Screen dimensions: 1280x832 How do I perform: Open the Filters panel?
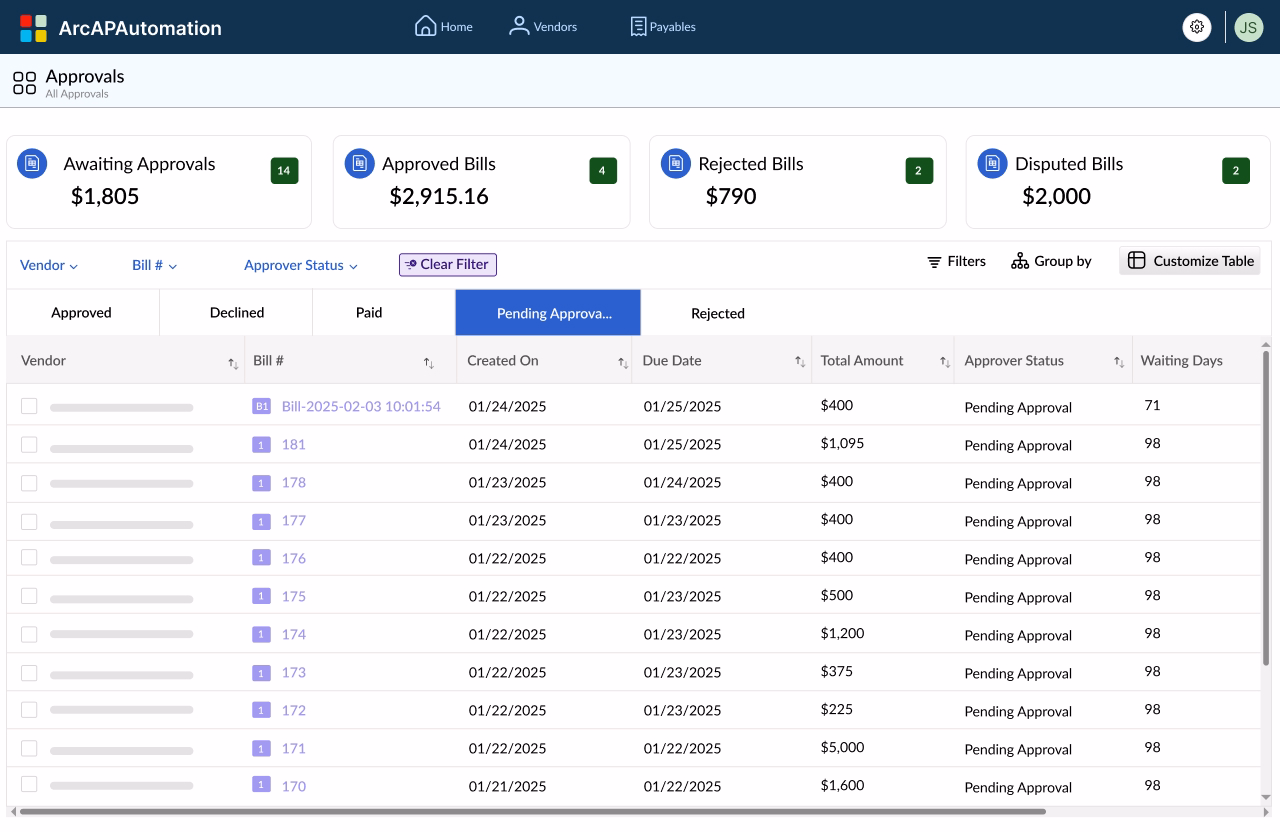(x=956, y=261)
